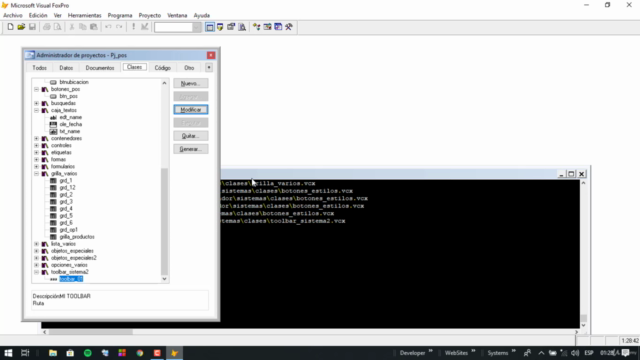Open the Ventana menu
This screenshot has height=360, width=640.
pos(177,16)
